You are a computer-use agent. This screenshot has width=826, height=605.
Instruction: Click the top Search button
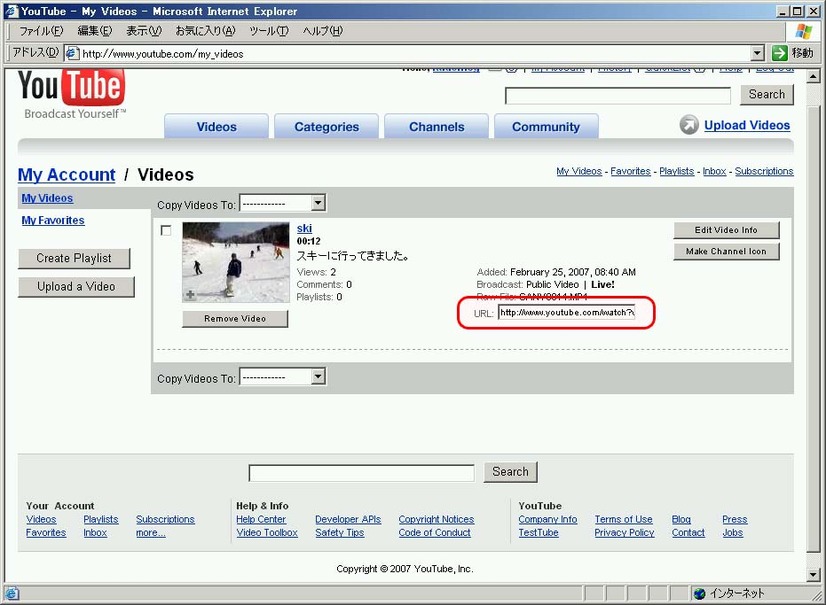coord(766,94)
